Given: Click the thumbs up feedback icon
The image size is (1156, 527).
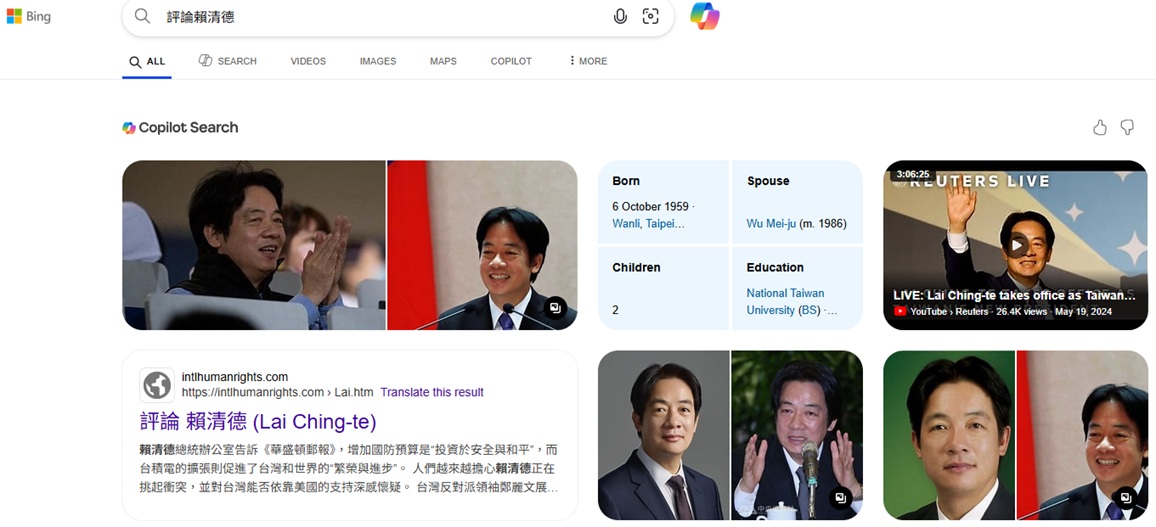Looking at the screenshot, I should tap(1100, 127).
